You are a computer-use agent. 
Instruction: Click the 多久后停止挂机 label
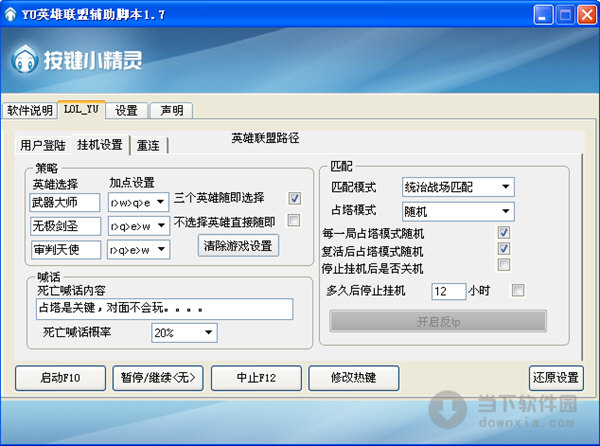tap(366, 291)
